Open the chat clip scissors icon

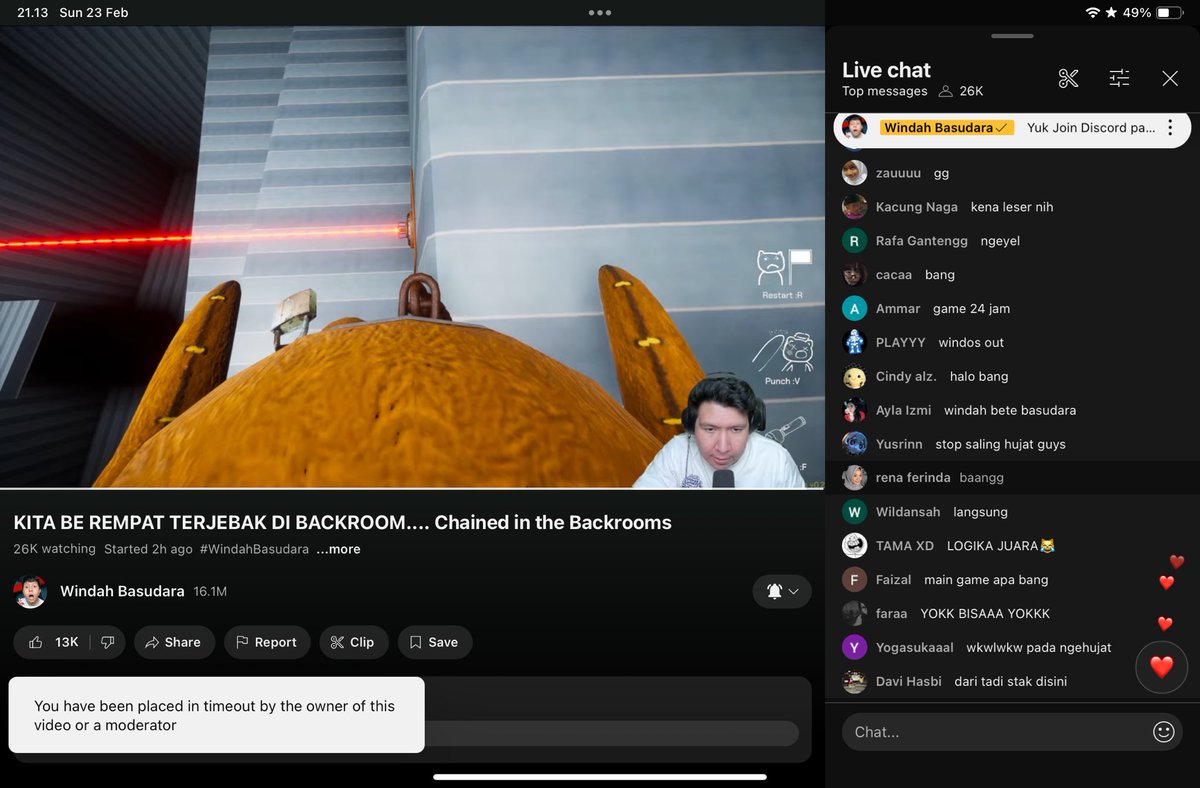[x=1068, y=78]
